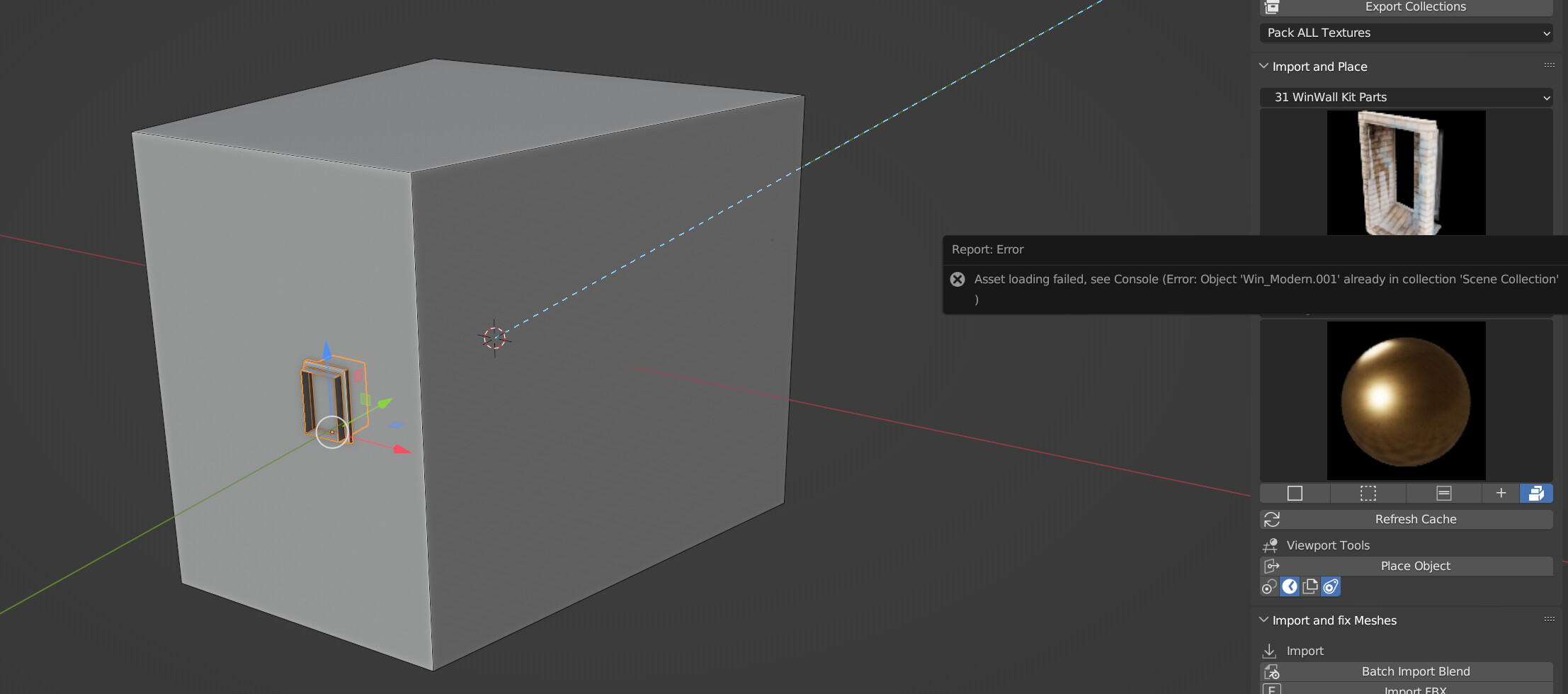This screenshot has height=694, width=1568.
Task: Click the error X icon in report
Action: coord(958,279)
